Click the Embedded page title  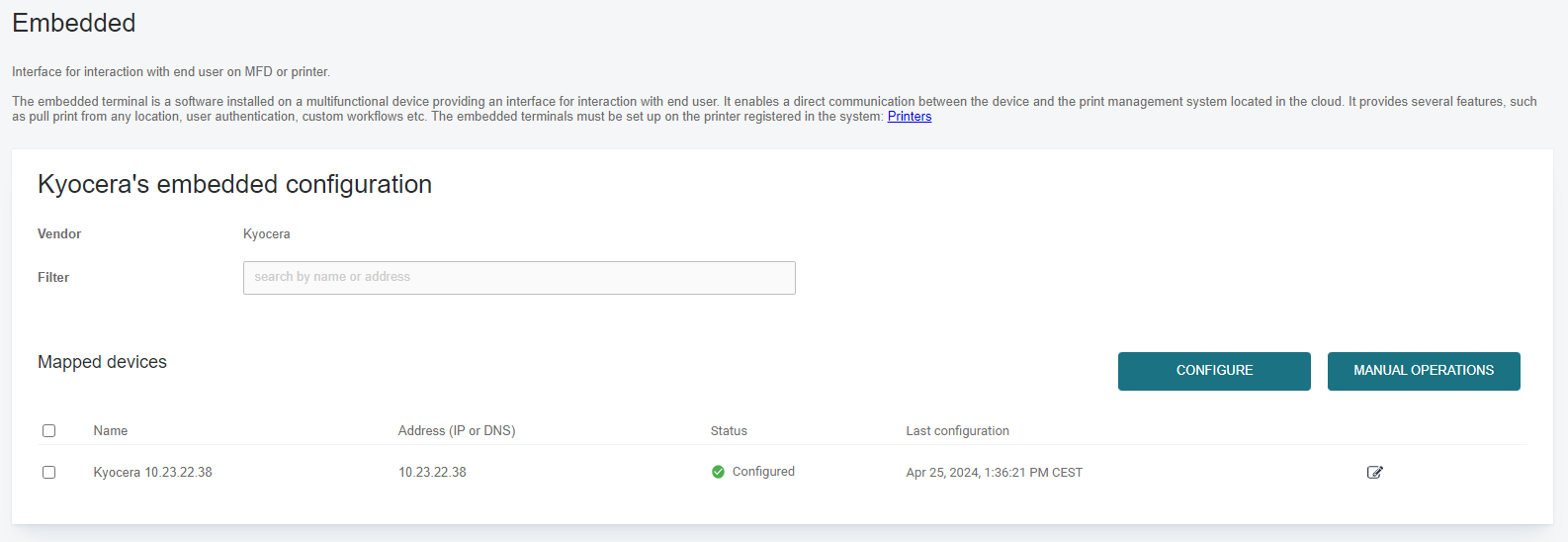[74, 23]
